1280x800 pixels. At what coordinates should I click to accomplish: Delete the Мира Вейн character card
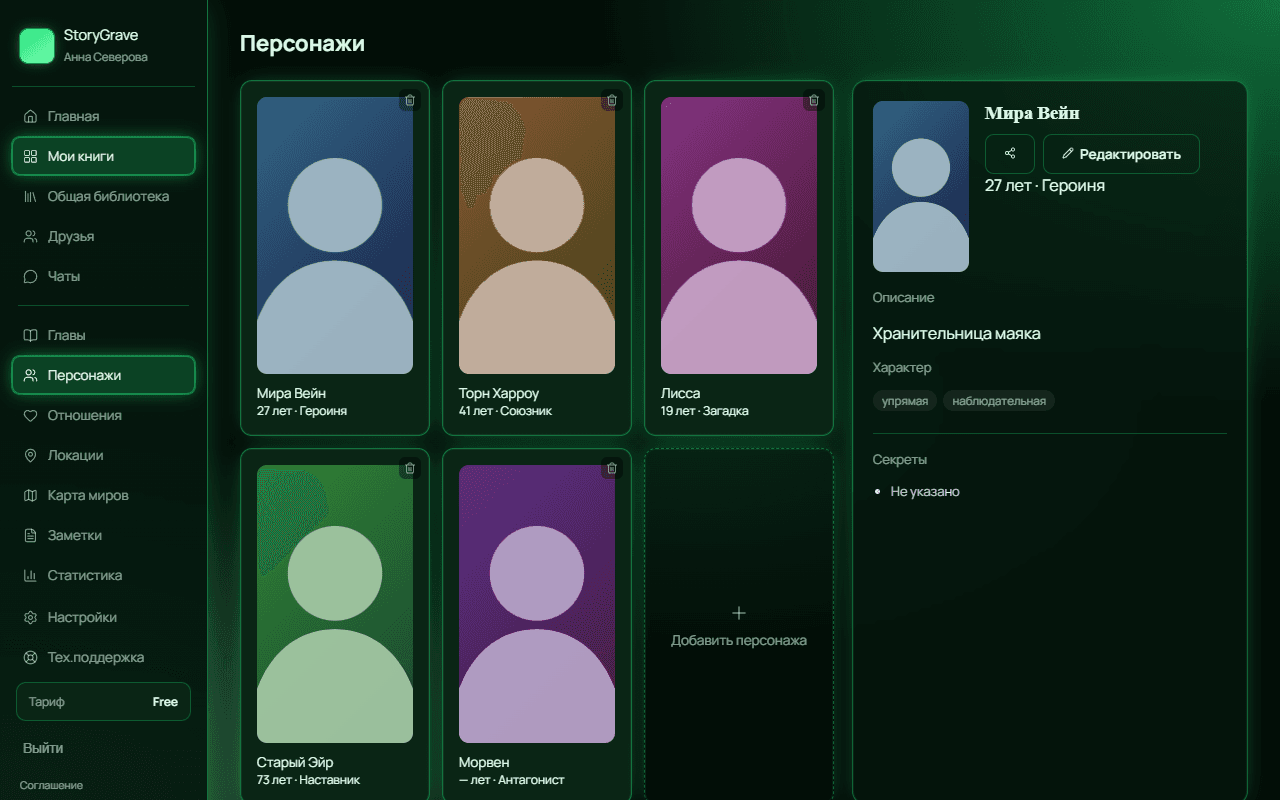point(410,100)
